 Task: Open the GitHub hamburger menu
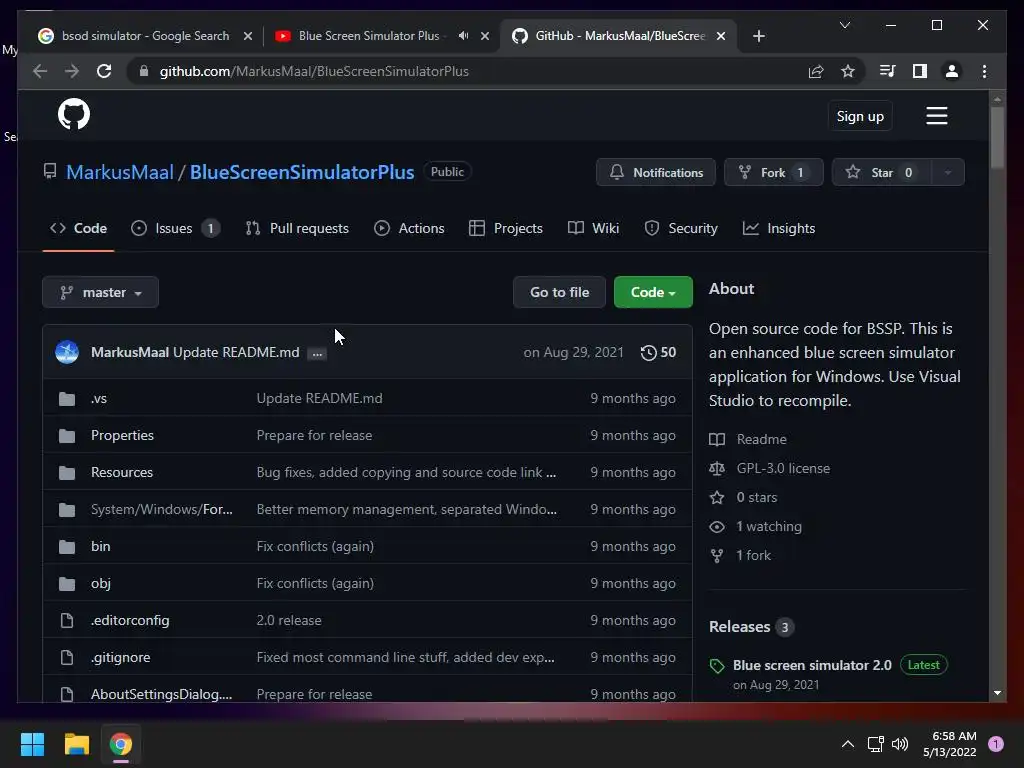tap(936, 116)
